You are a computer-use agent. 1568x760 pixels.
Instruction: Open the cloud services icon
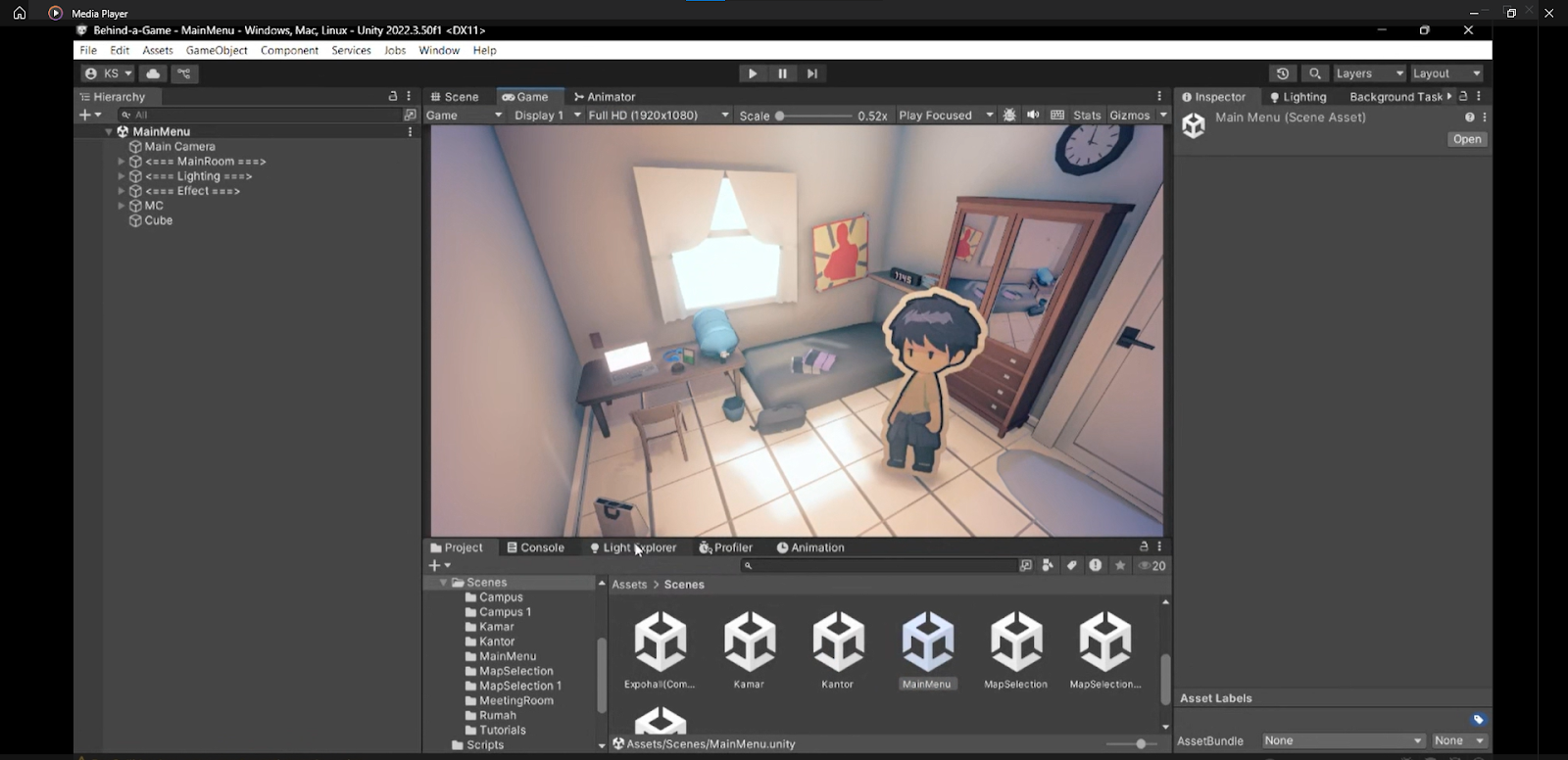pyautogui.click(x=153, y=73)
